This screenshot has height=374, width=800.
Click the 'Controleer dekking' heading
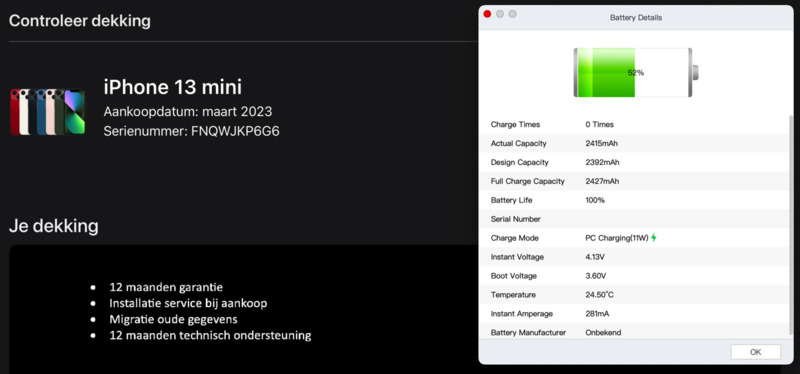click(80, 21)
